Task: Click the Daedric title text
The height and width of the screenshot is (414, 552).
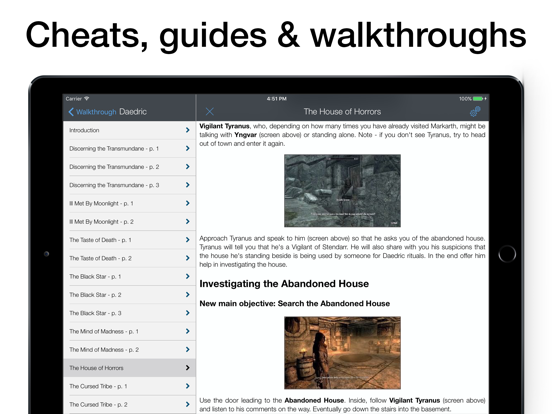Action: (133, 112)
